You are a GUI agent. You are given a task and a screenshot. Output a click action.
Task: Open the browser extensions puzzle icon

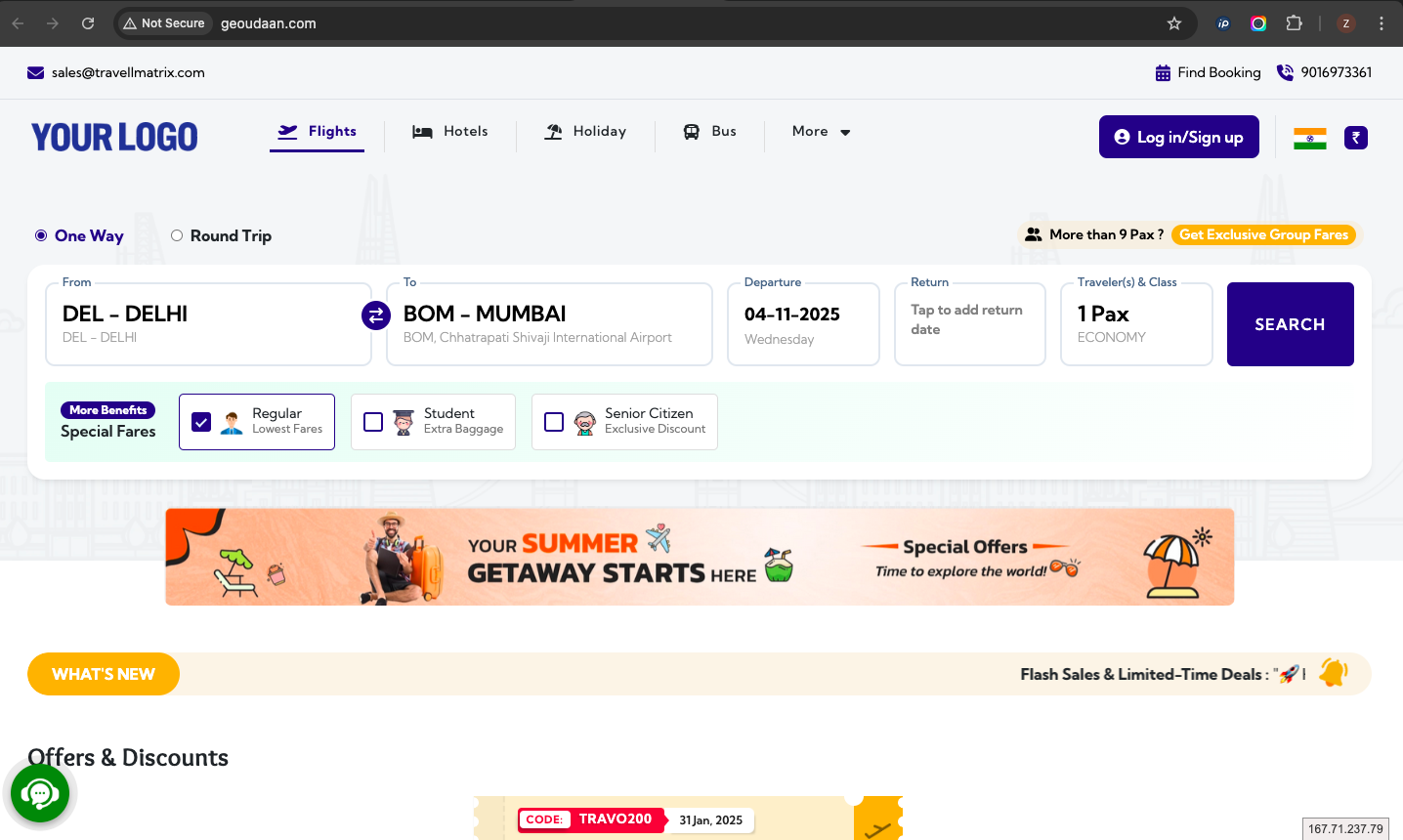click(x=1294, y=23)
